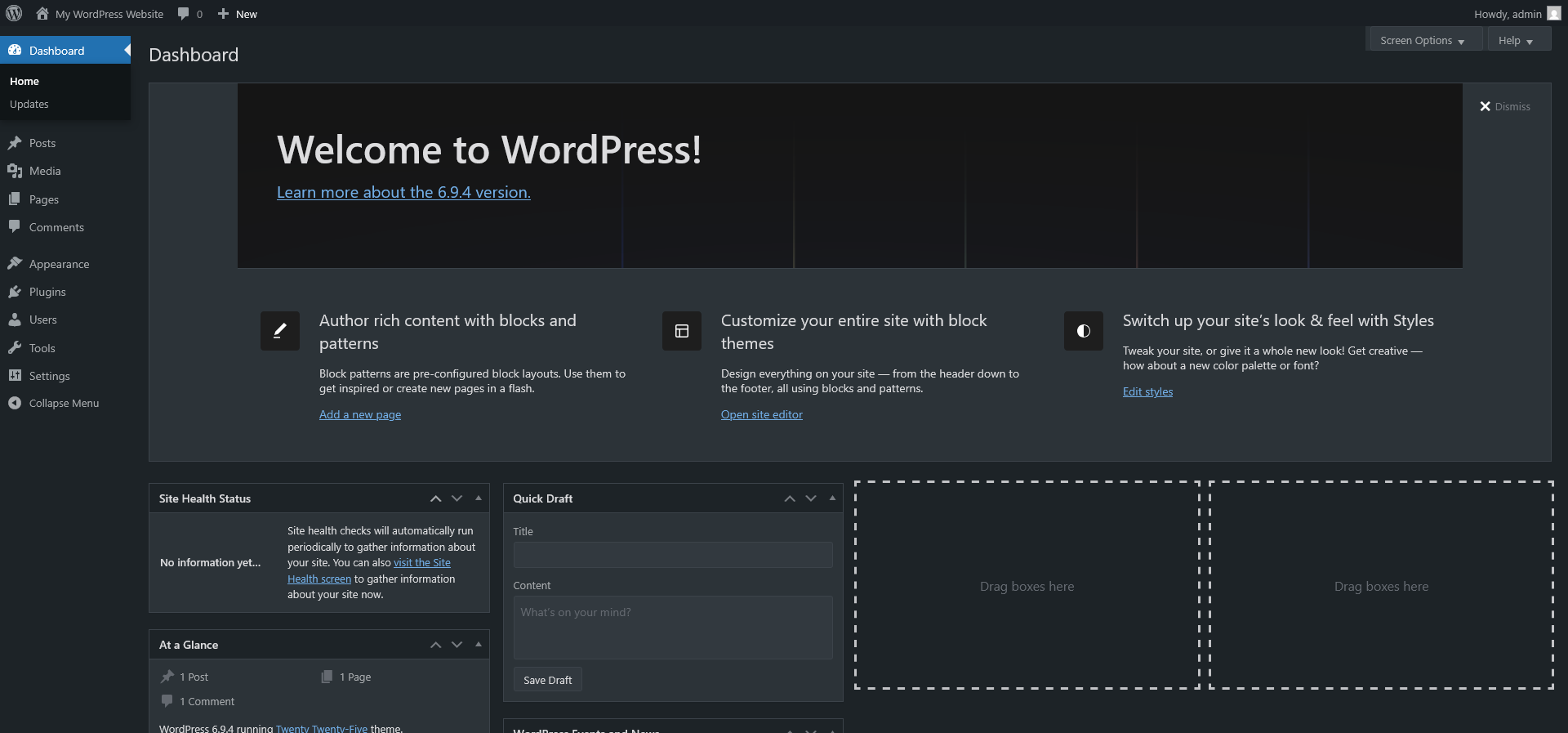Click the Media icon in sidebar
Screen dimensions: 1568x733
pos(15,171)
